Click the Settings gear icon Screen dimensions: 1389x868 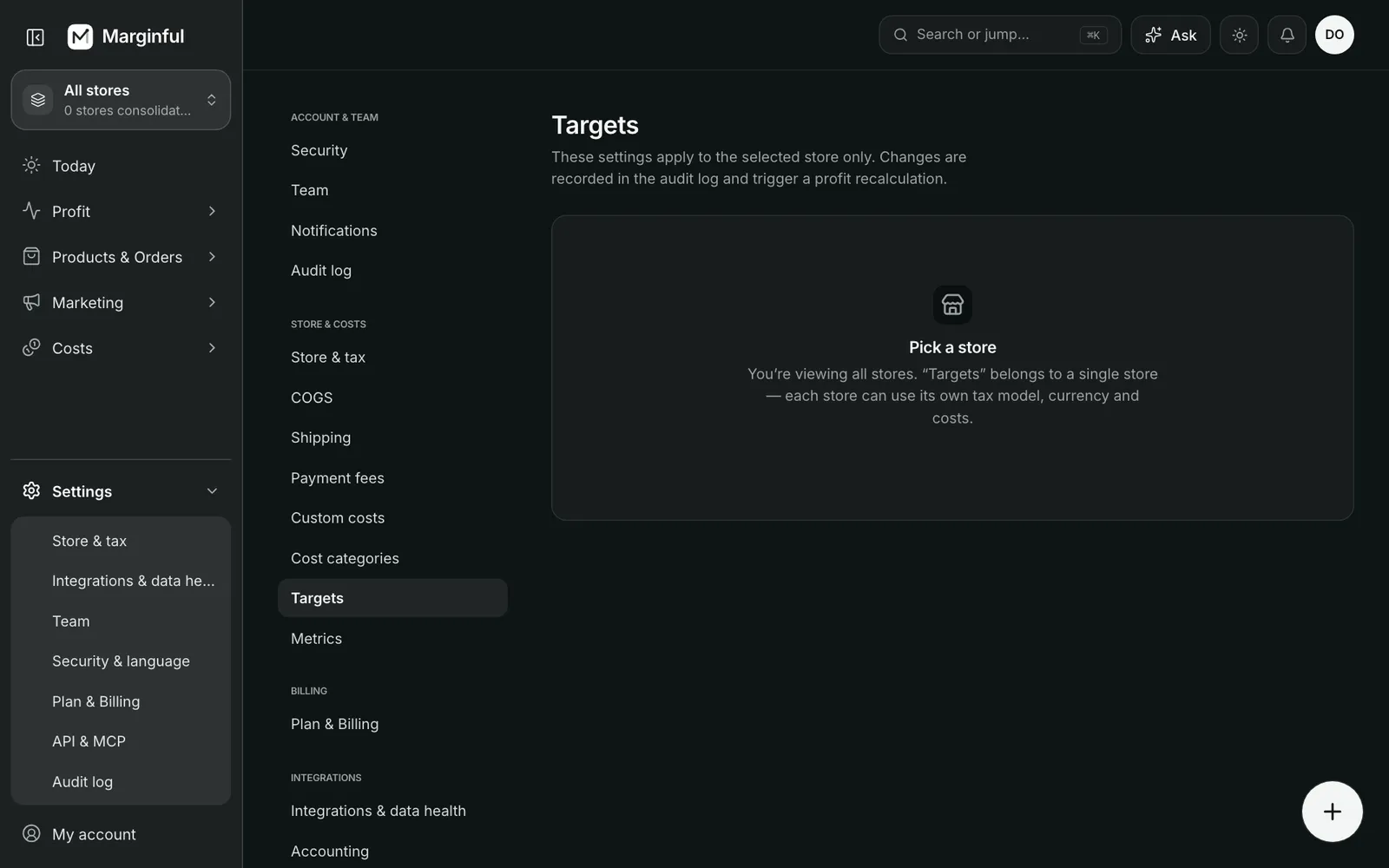[x=31, y=490]
